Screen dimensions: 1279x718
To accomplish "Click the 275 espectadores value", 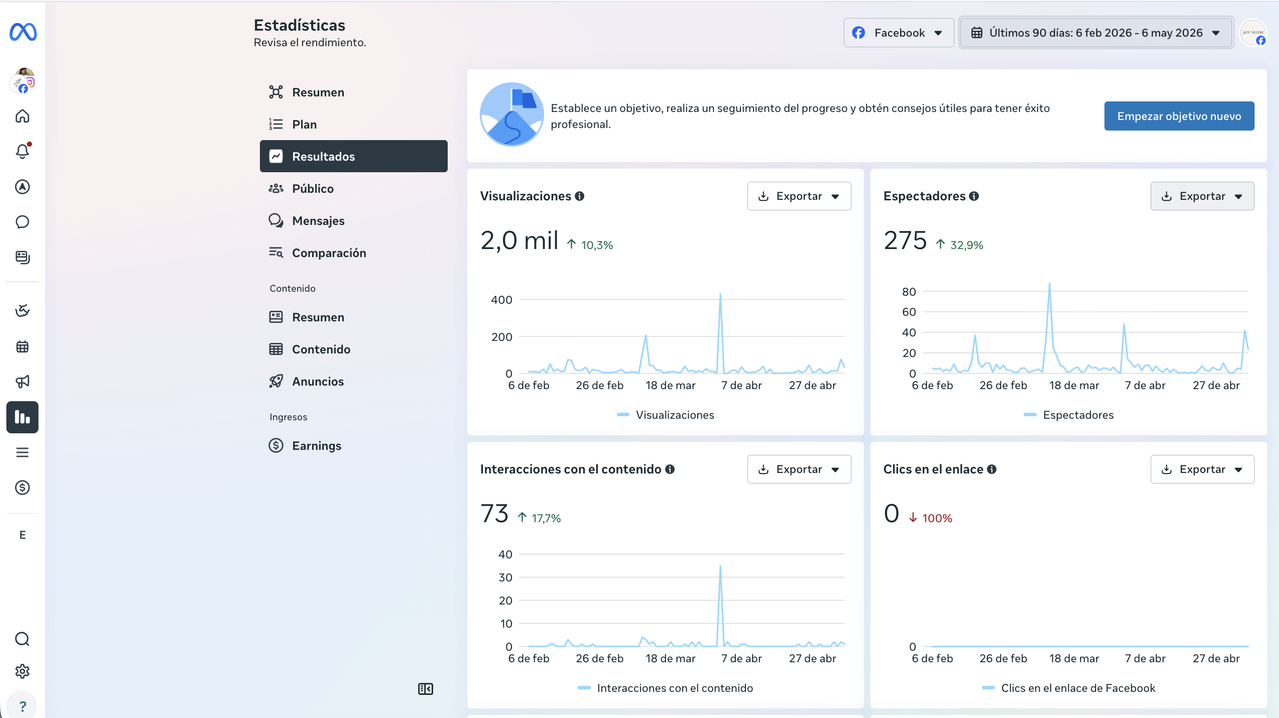I will (905, 241).
